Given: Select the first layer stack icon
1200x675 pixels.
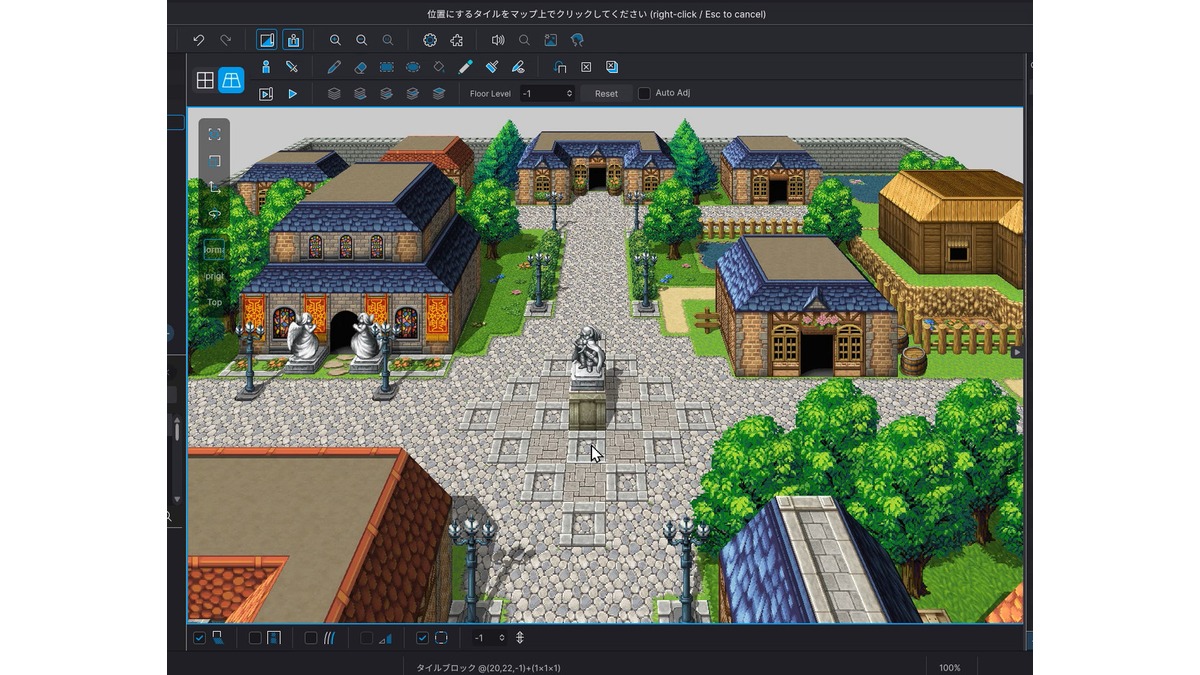Looking at the screenshot, I should [334, 94].
